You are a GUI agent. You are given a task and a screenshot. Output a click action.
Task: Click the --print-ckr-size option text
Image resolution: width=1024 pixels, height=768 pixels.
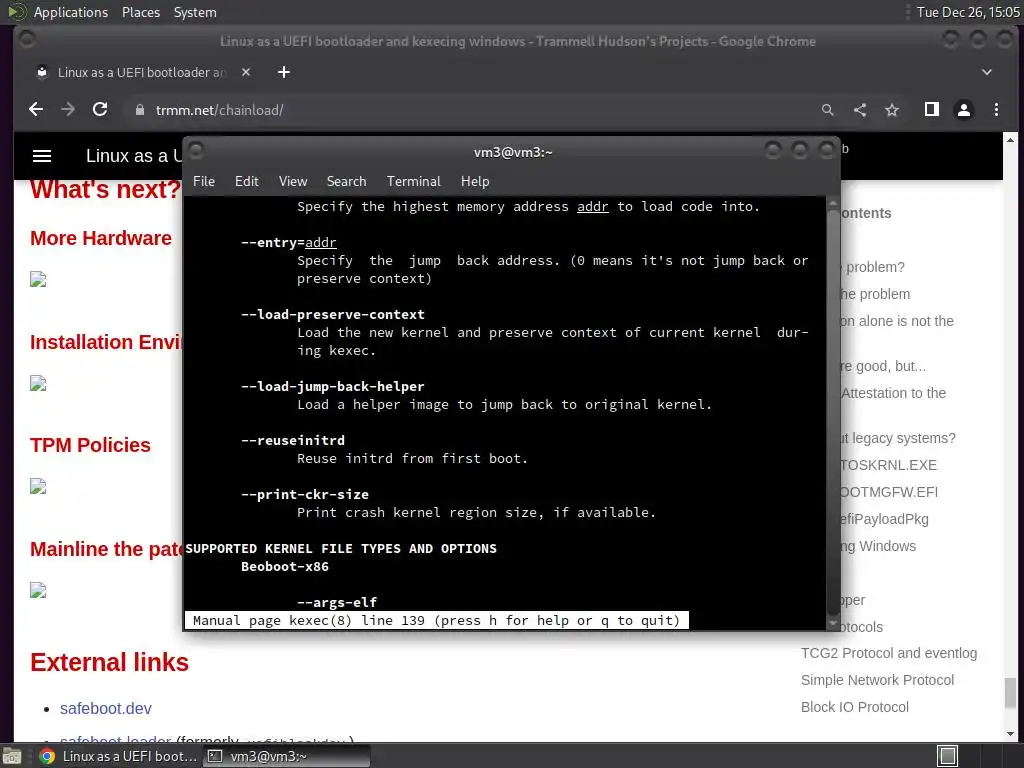304,494
